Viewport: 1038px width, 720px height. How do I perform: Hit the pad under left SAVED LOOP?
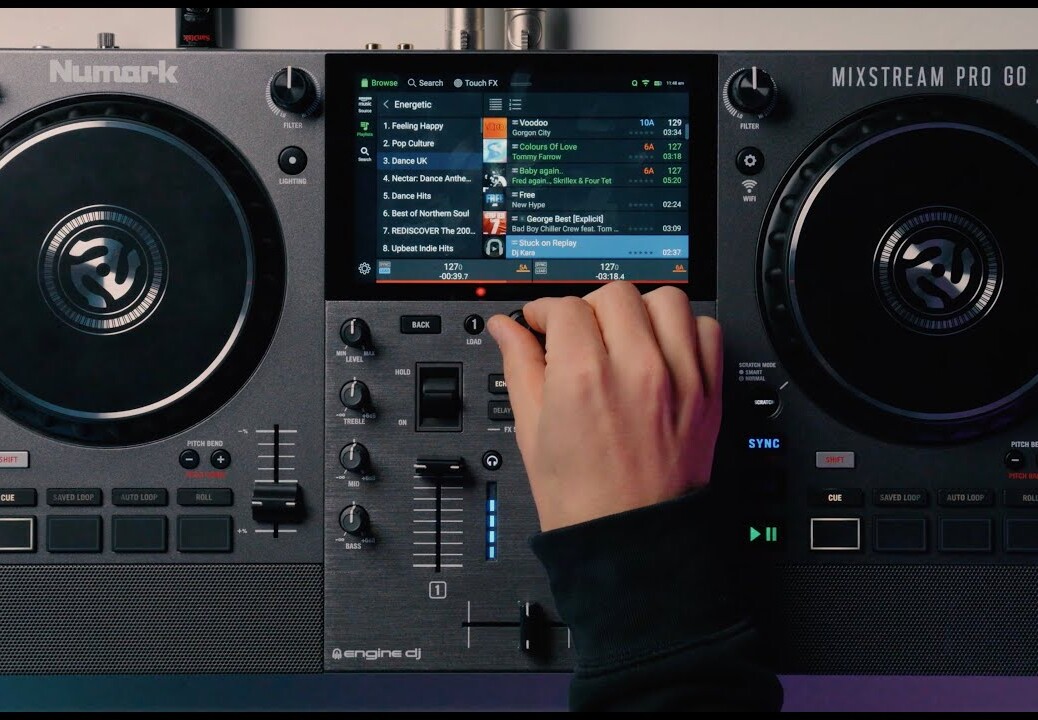click(x=74, y=534)
